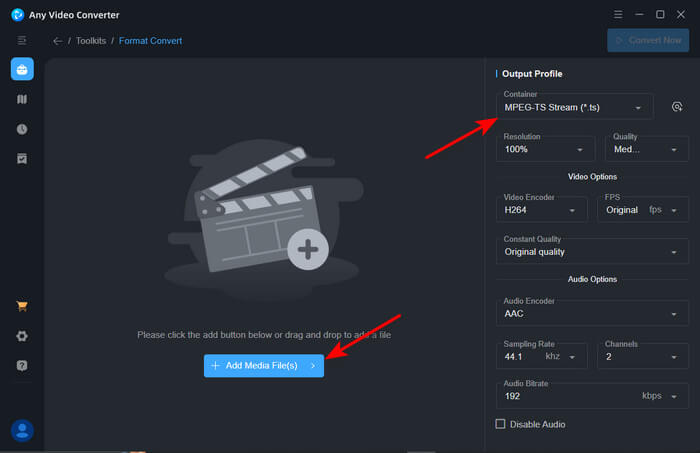The width and height of the screenshot is (700, 453).
Task: Open the task list sidebar icon
Action: pos(22,158)
